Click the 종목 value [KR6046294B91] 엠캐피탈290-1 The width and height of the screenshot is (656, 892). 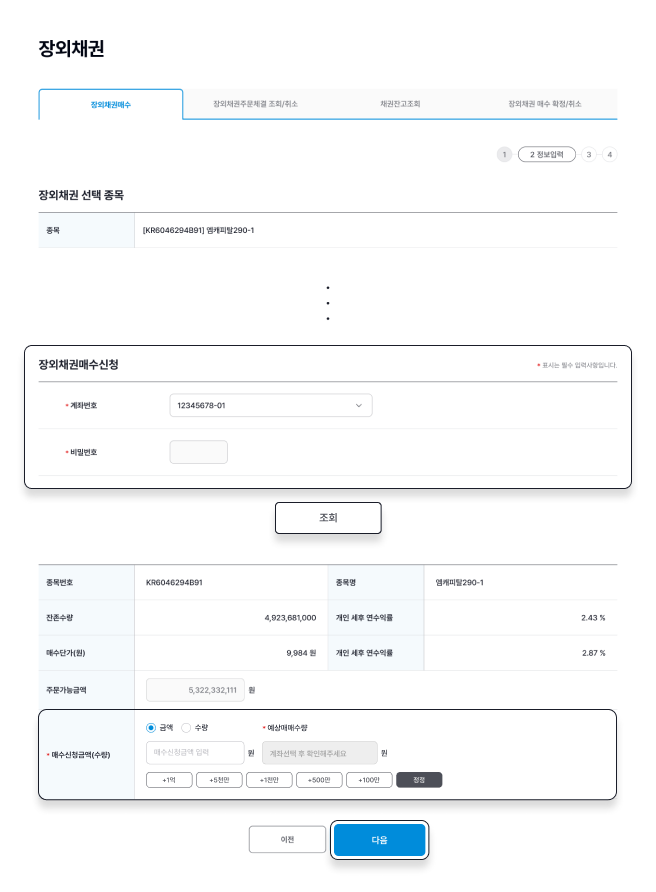(199, 230)
